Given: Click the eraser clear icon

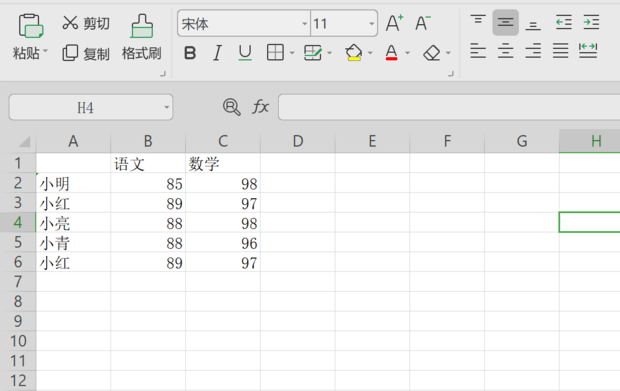Looking at the screenshot, I should tap(431, 53).
